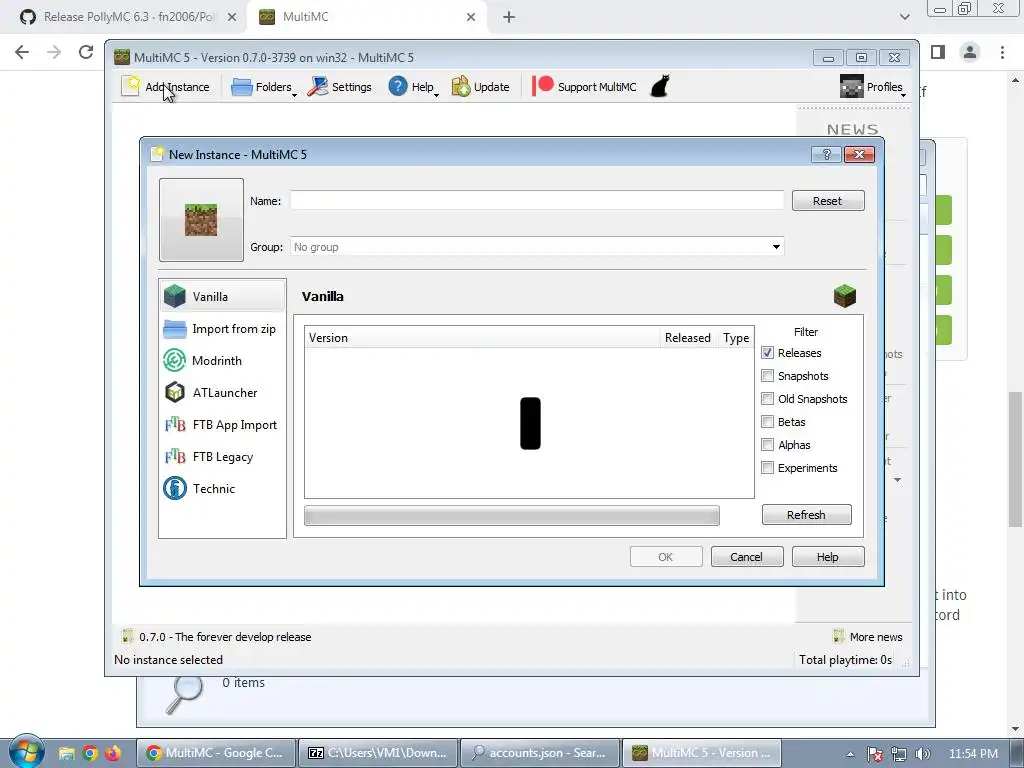1024x768 pixels.
Task: Click the 11:54 PM taskbar clock
Action: pos(973,754)
